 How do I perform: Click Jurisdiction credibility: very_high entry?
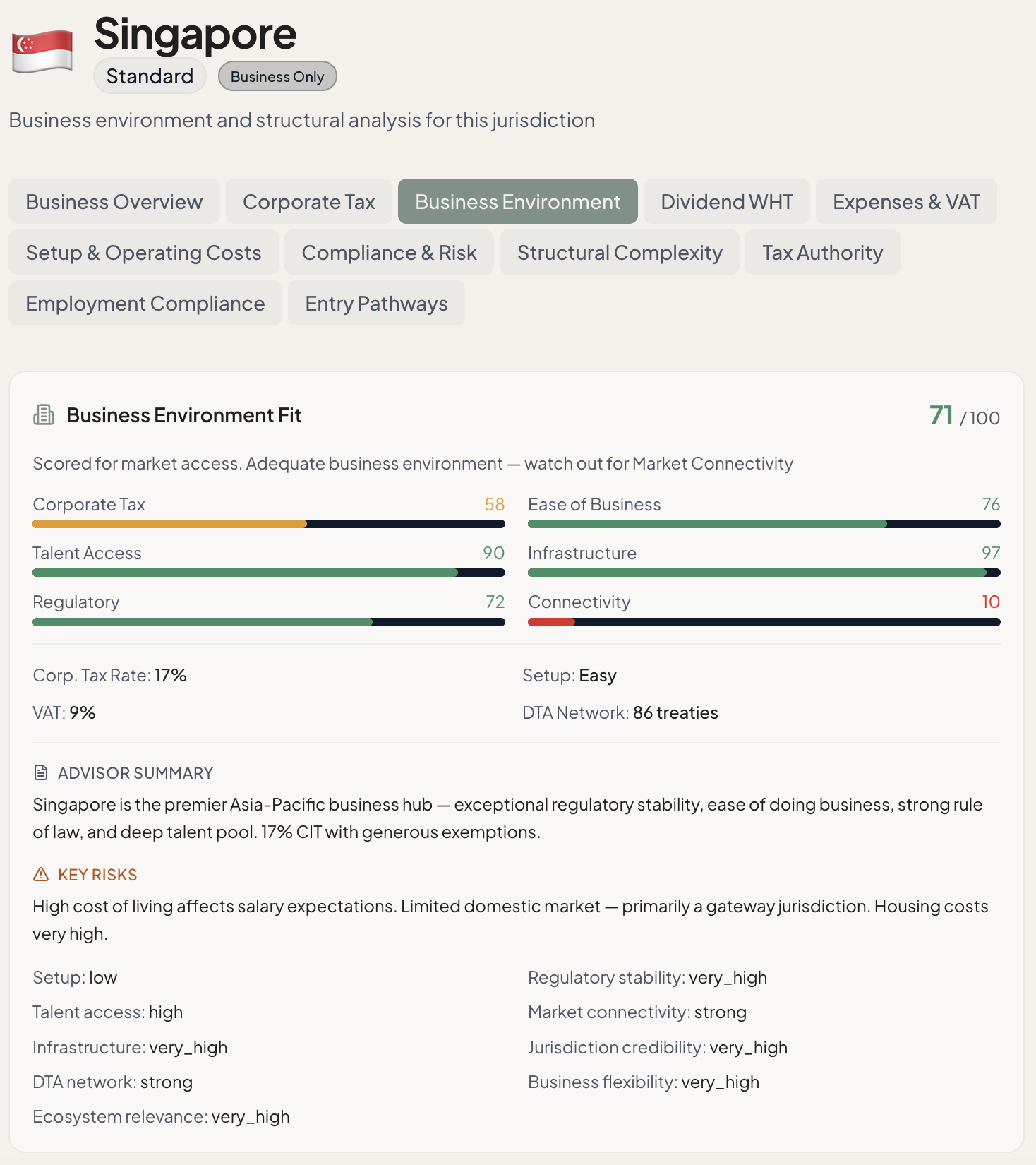[658, 1047]
